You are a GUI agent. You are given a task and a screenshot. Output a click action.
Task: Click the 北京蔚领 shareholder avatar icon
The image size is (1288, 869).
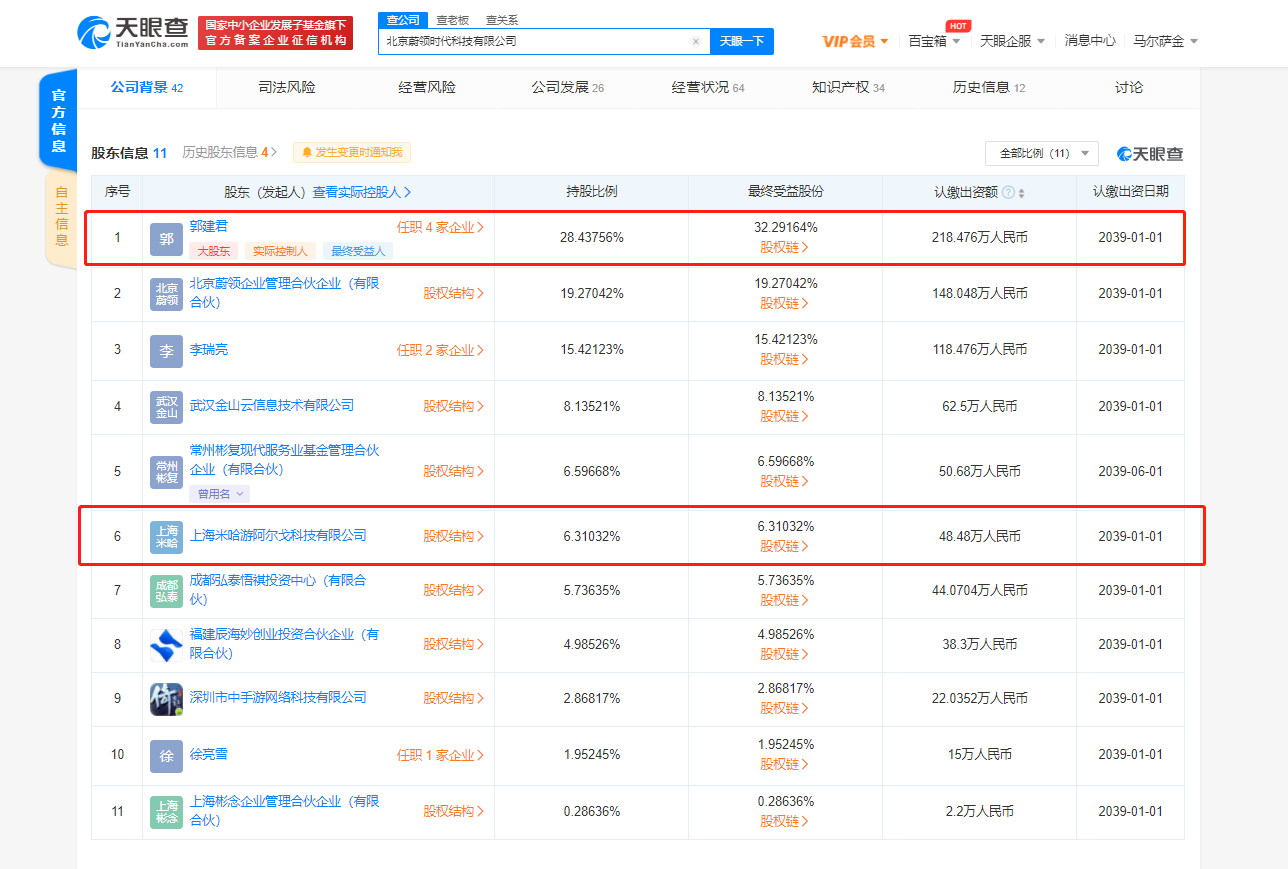pos(167,294)
